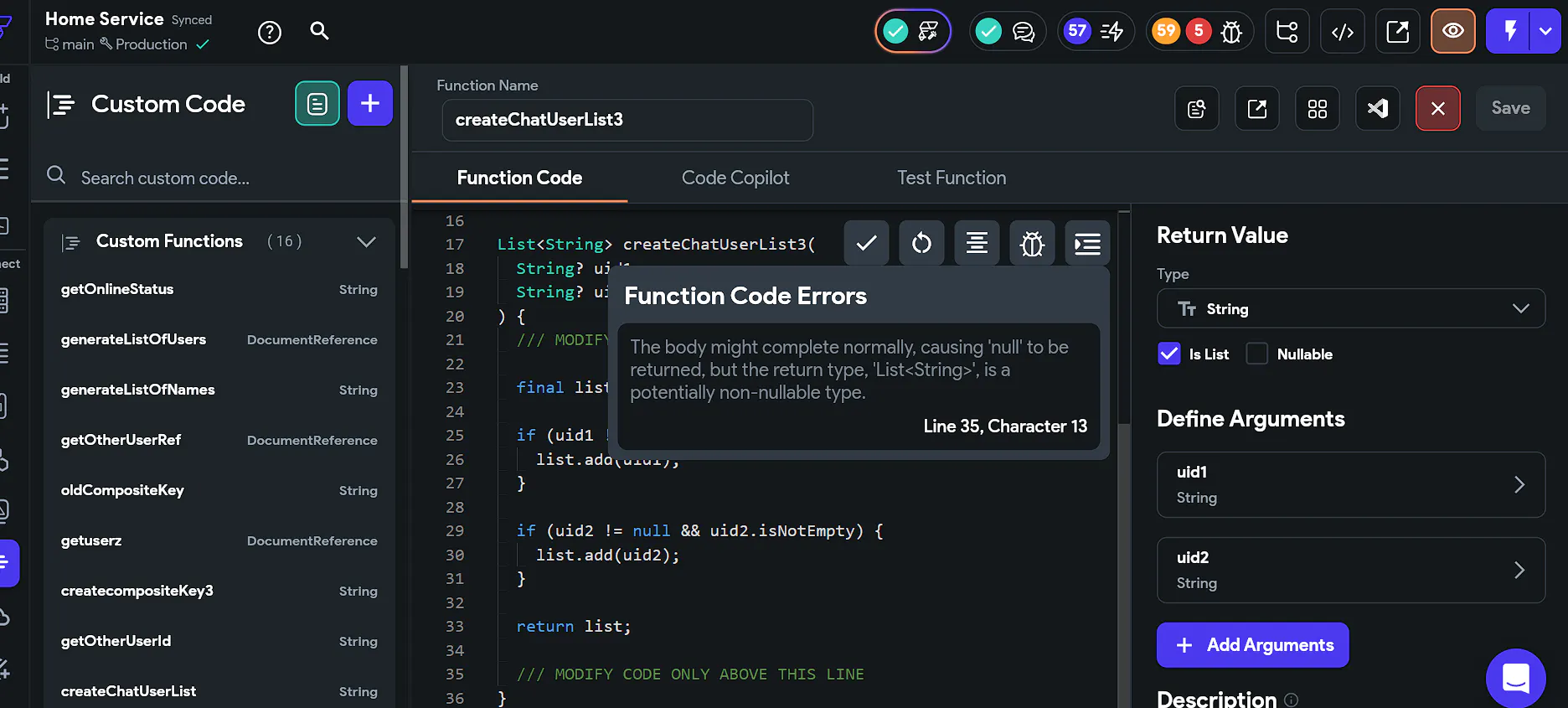The image size is (1568, 708).
Task: Expand the uid1 argument row
Action: tap(1351, 484)
